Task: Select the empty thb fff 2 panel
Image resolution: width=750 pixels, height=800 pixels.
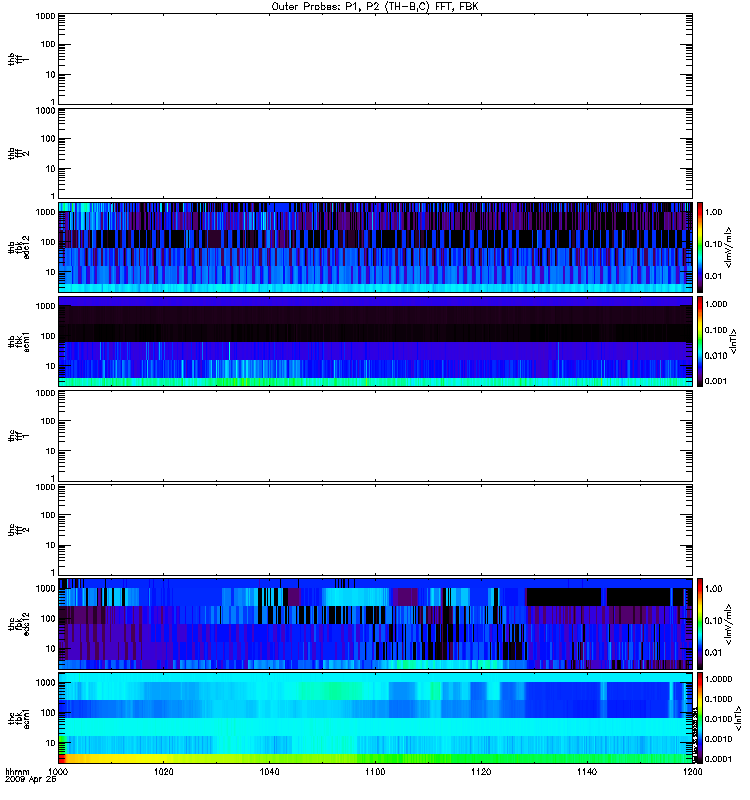Action: coord(375,153)
